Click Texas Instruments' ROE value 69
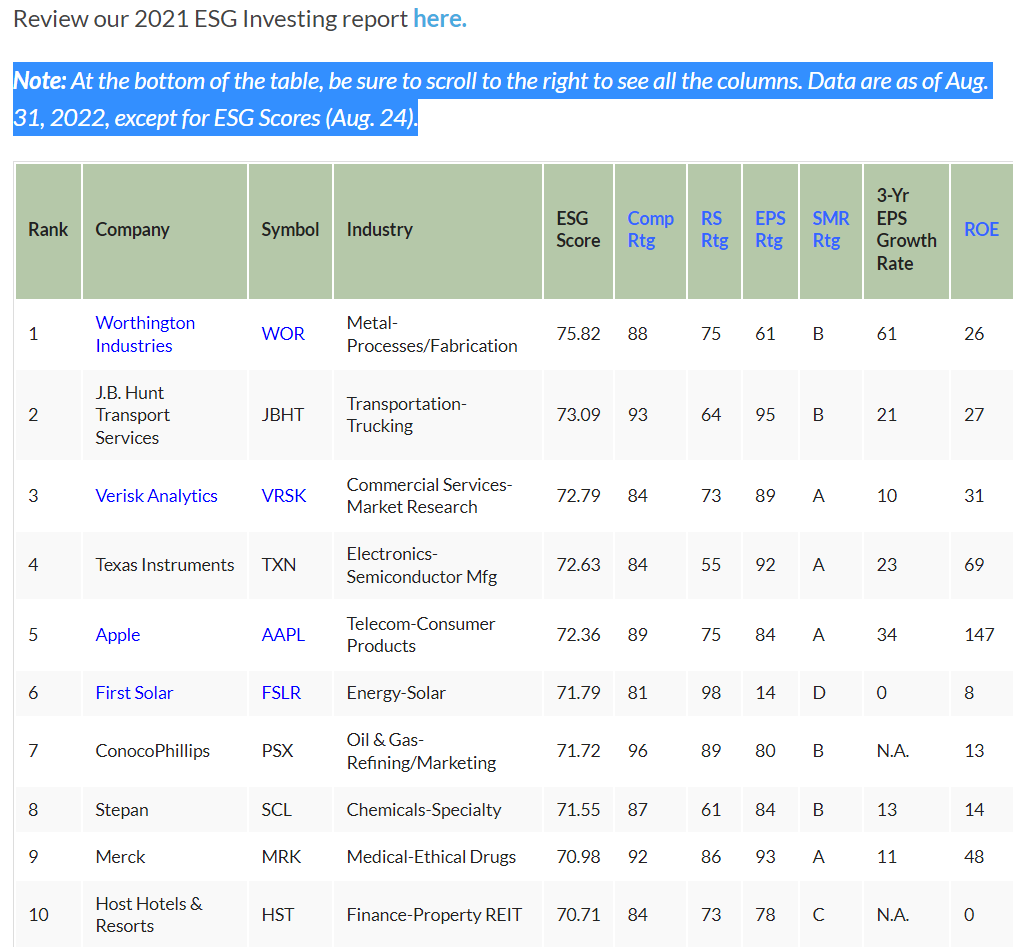Image resolution: width=1013 pixels, height=947 pixels. click(x=974, y=565)
